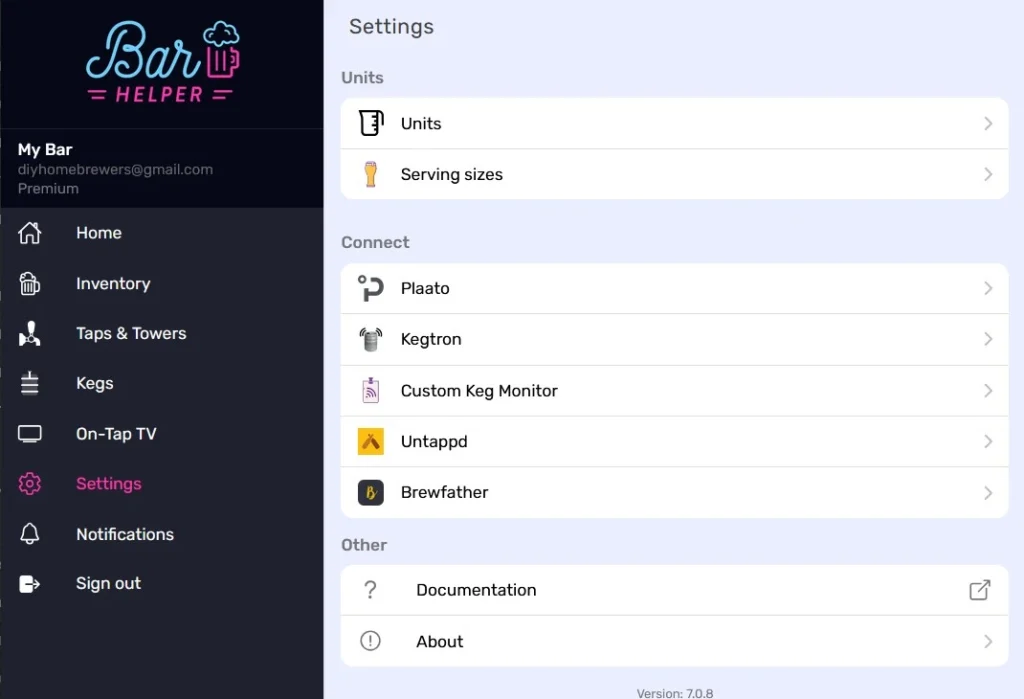Click the Taps & Towers tap icon
The height and width of the screenshot is (699, 1024).
coord(30,334)
